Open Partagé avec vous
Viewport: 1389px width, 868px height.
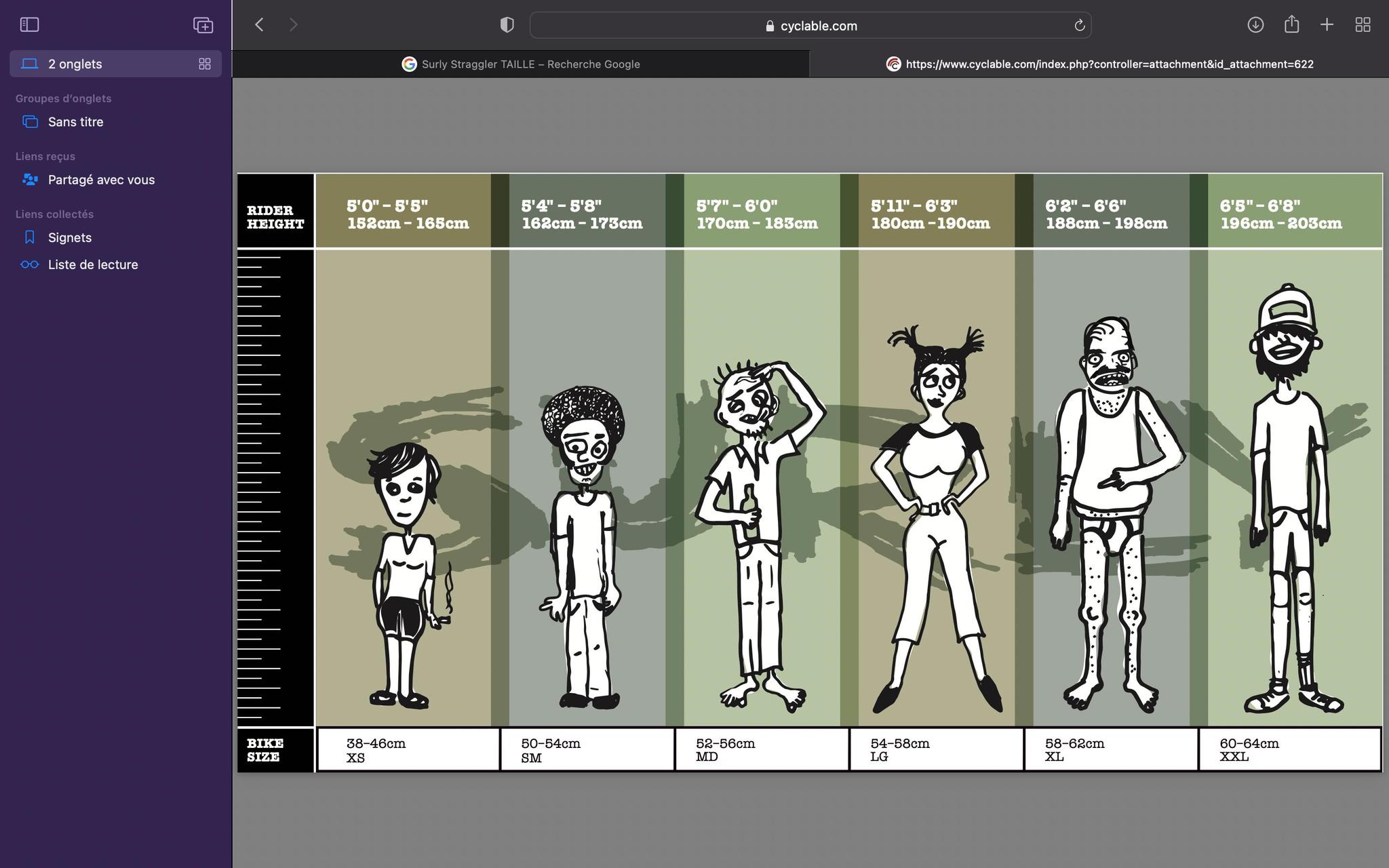(x=115, y=180)
